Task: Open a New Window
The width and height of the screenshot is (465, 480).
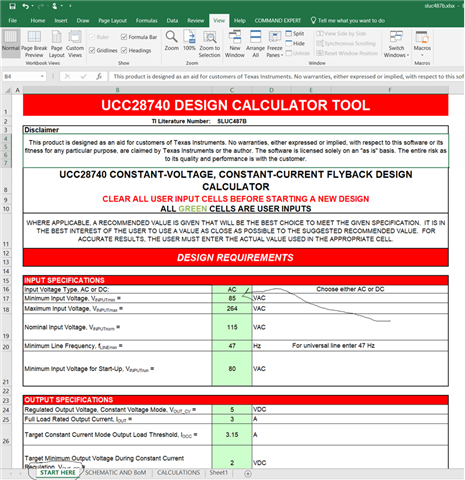Action: point(235,44)
